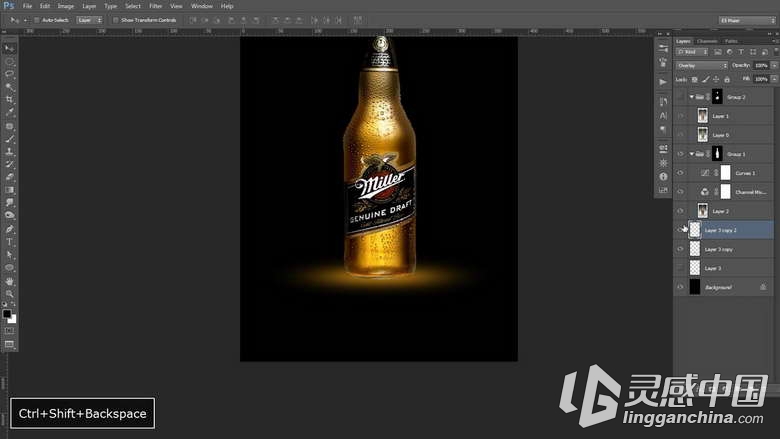Select the History Brush tool
The image size is (780, 439).
coord(9,165)
